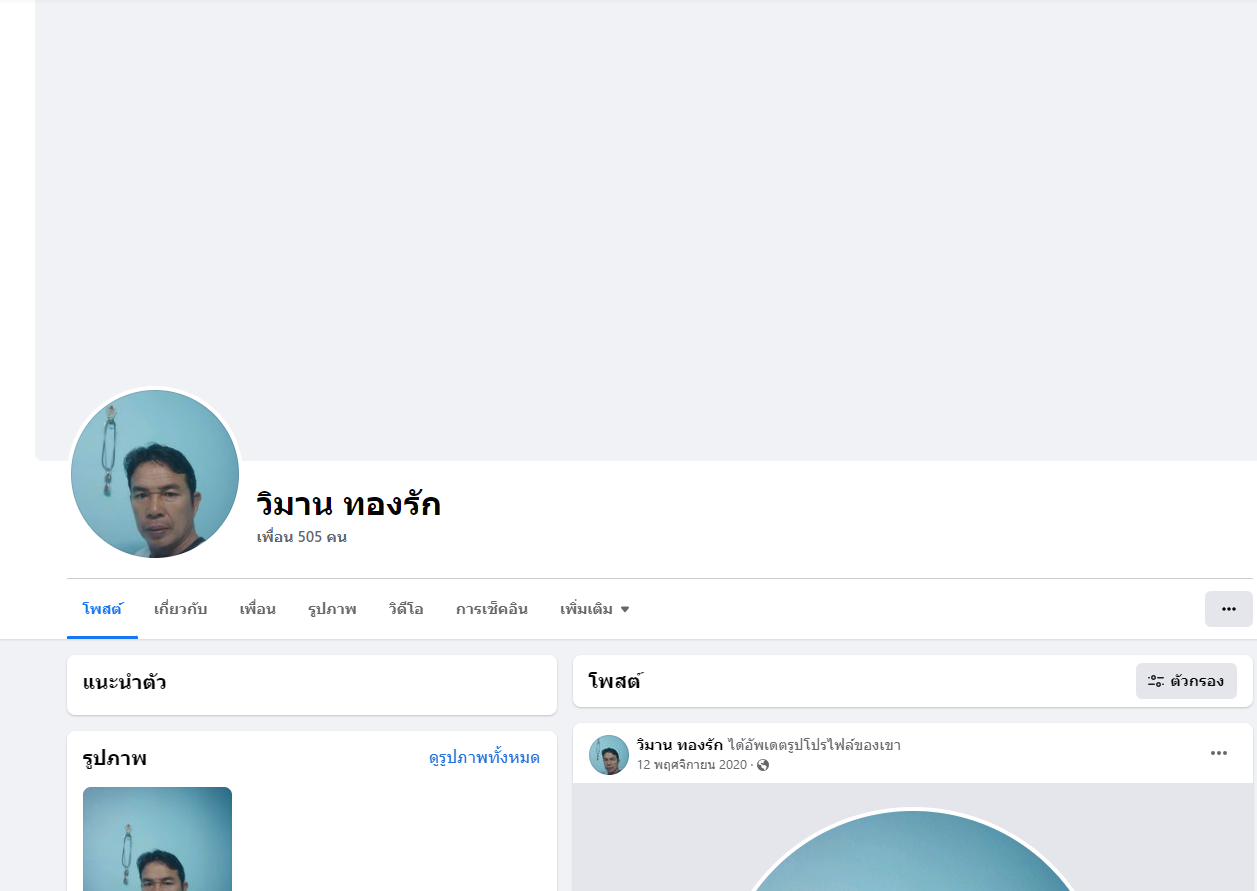Open the วิดีโอ tab
This screenshot has width=1257, height=891.
coord(406,609)
